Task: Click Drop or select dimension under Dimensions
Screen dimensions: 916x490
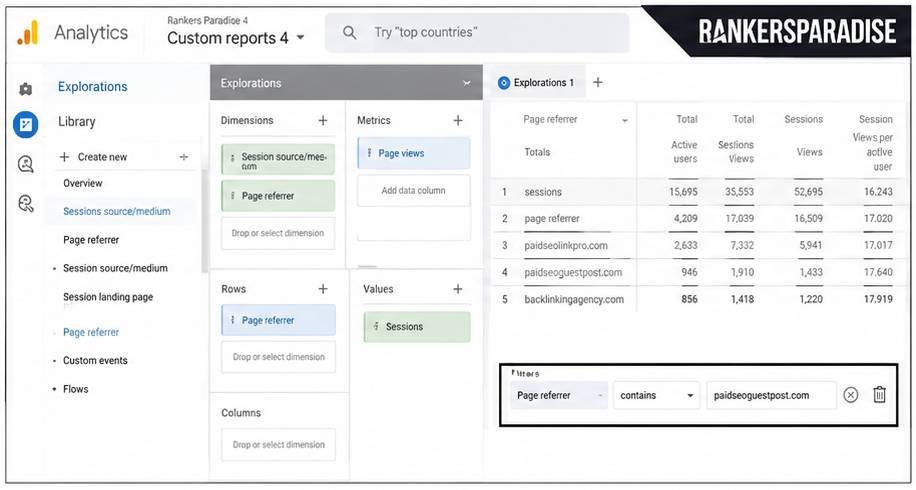Action: click(278, 233)
